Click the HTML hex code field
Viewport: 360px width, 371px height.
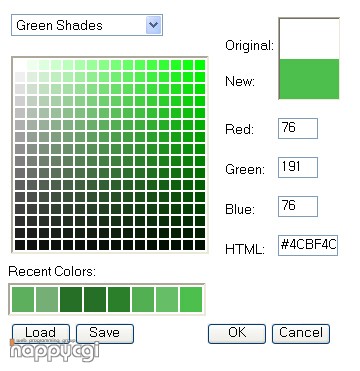308,246
